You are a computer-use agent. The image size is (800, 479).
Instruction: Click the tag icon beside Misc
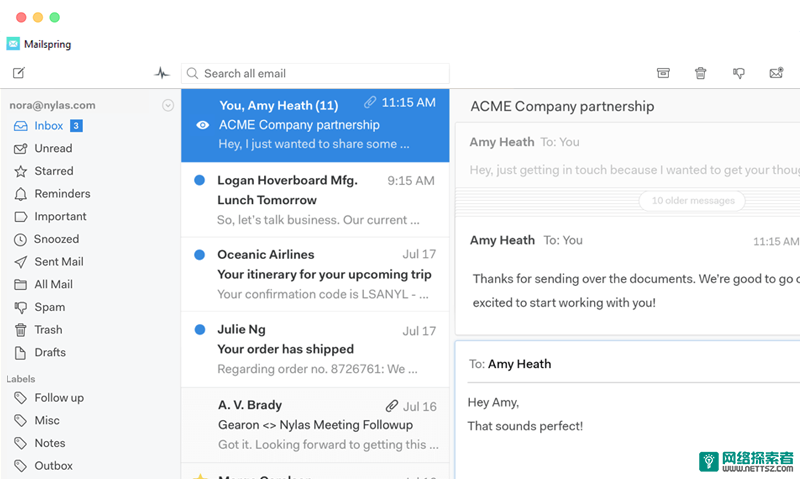pyautogui.click(x=20, y=421)
